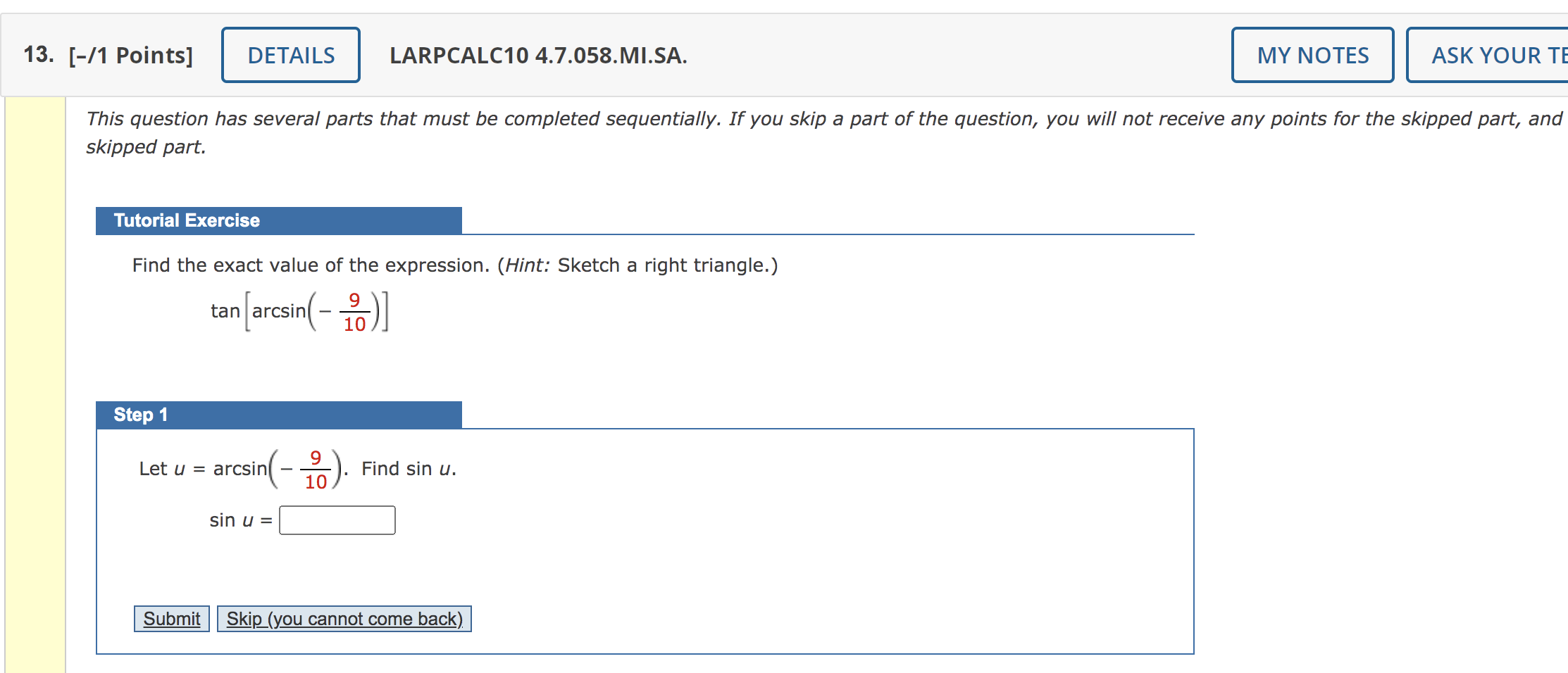Click Skip (you cannot come back)
Screen dimensions: 1568x673
[344, 618]
